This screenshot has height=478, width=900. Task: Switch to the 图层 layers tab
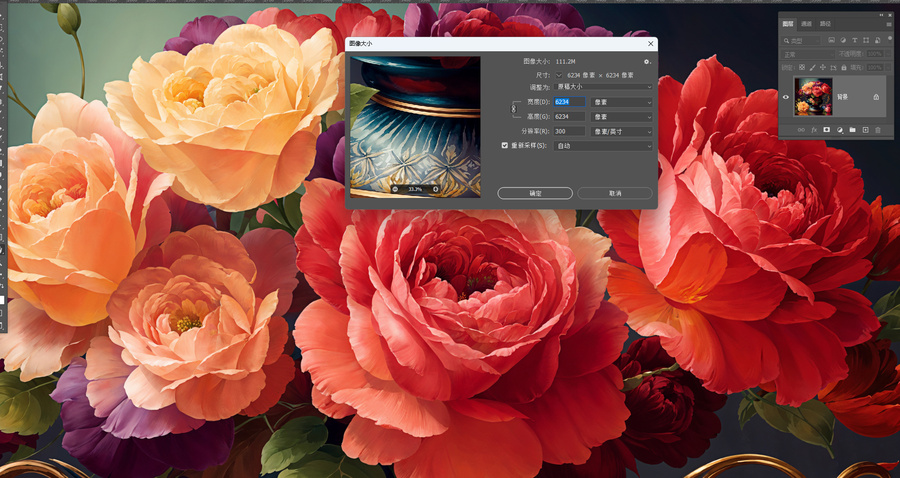[788, 24]
